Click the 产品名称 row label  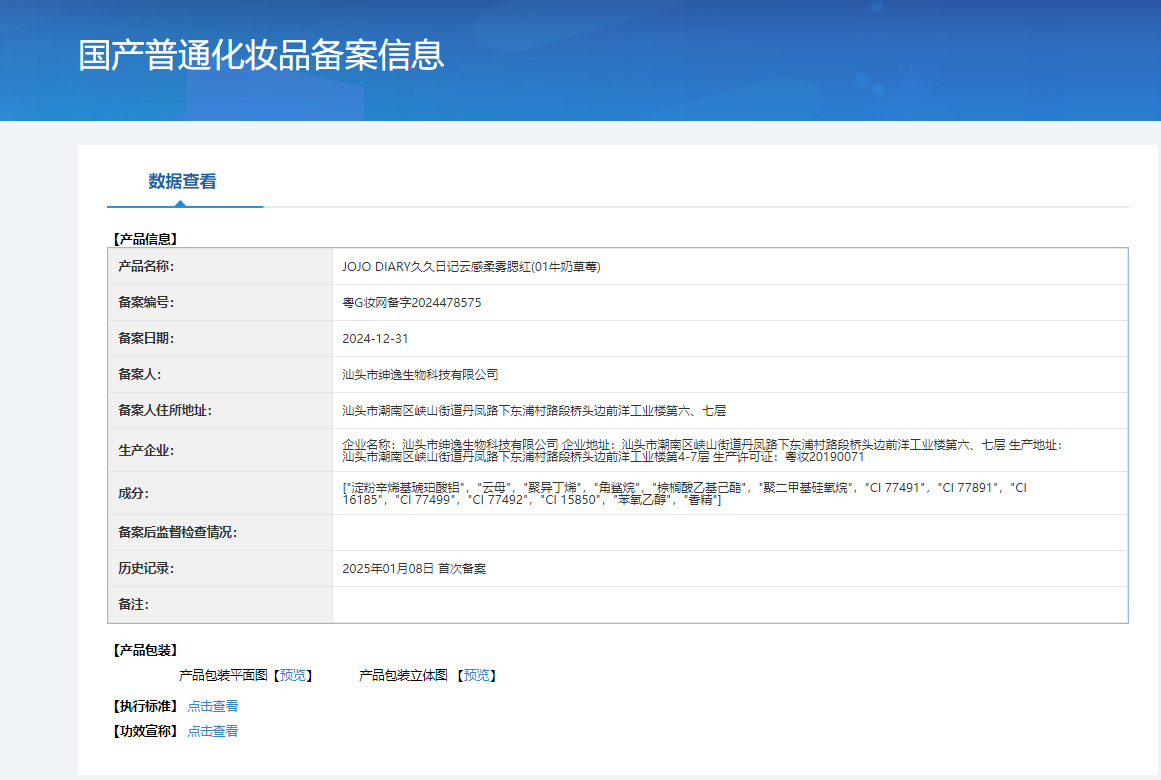pyautogui.click(x=146, y=267)
